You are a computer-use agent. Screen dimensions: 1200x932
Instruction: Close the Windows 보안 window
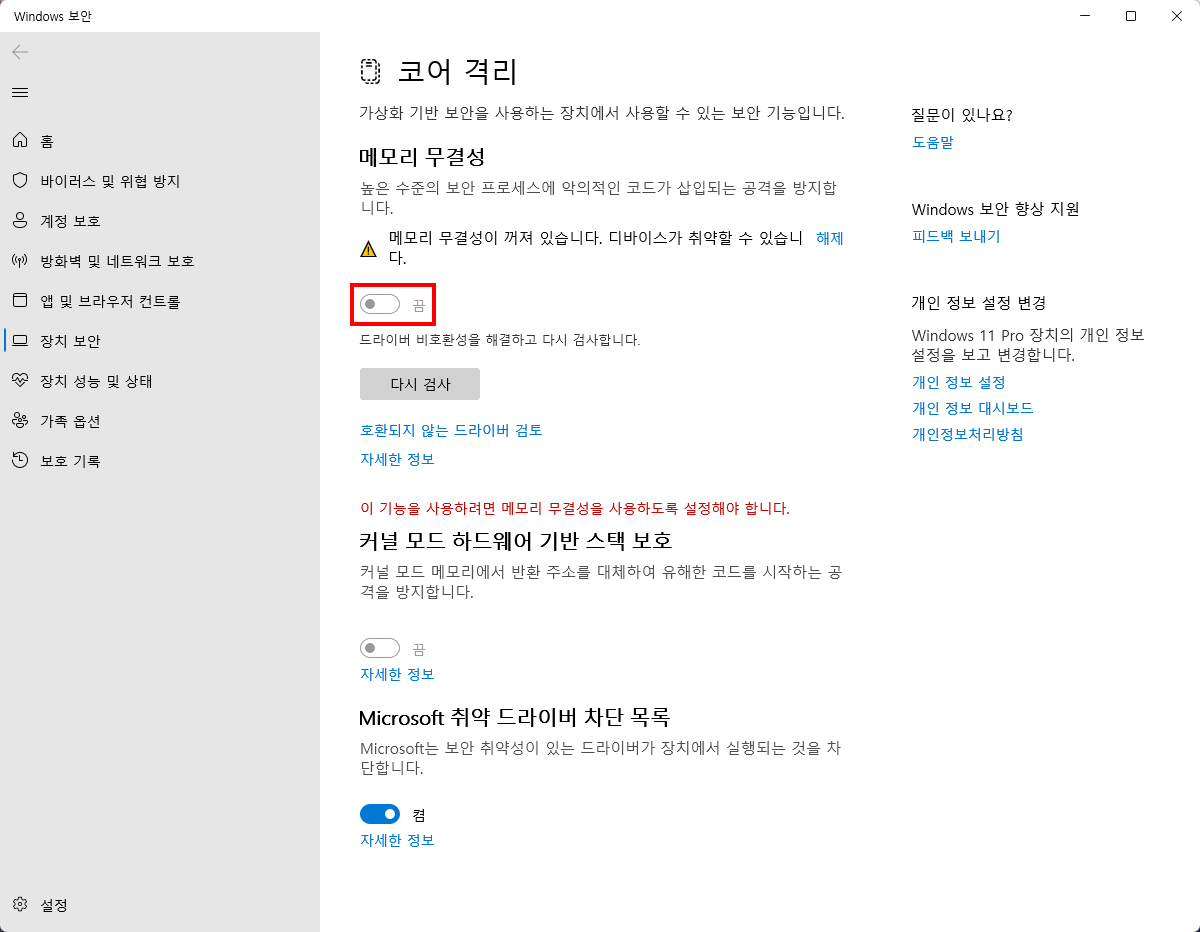pos(1177,16)
